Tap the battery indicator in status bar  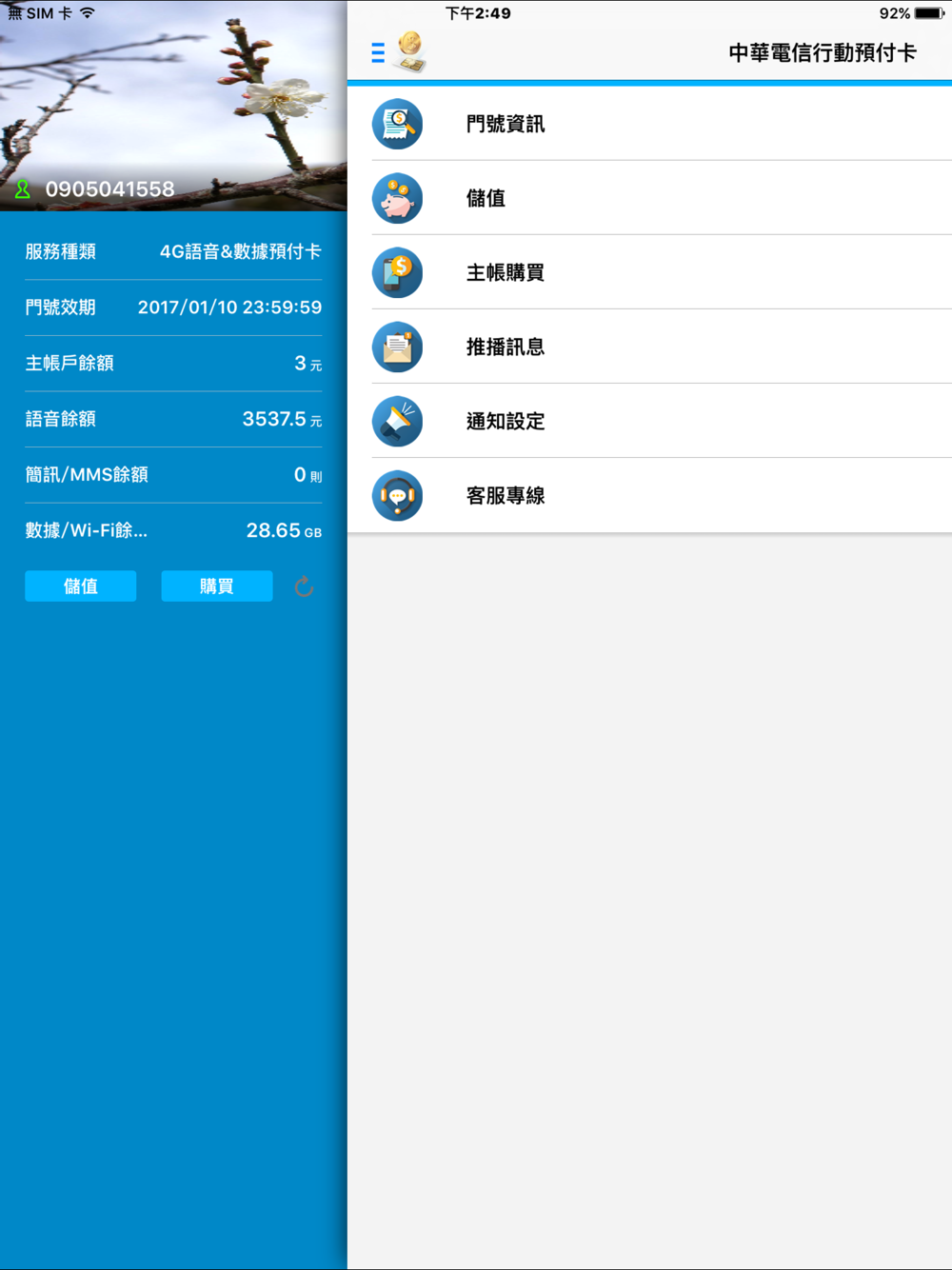(930, 13)
